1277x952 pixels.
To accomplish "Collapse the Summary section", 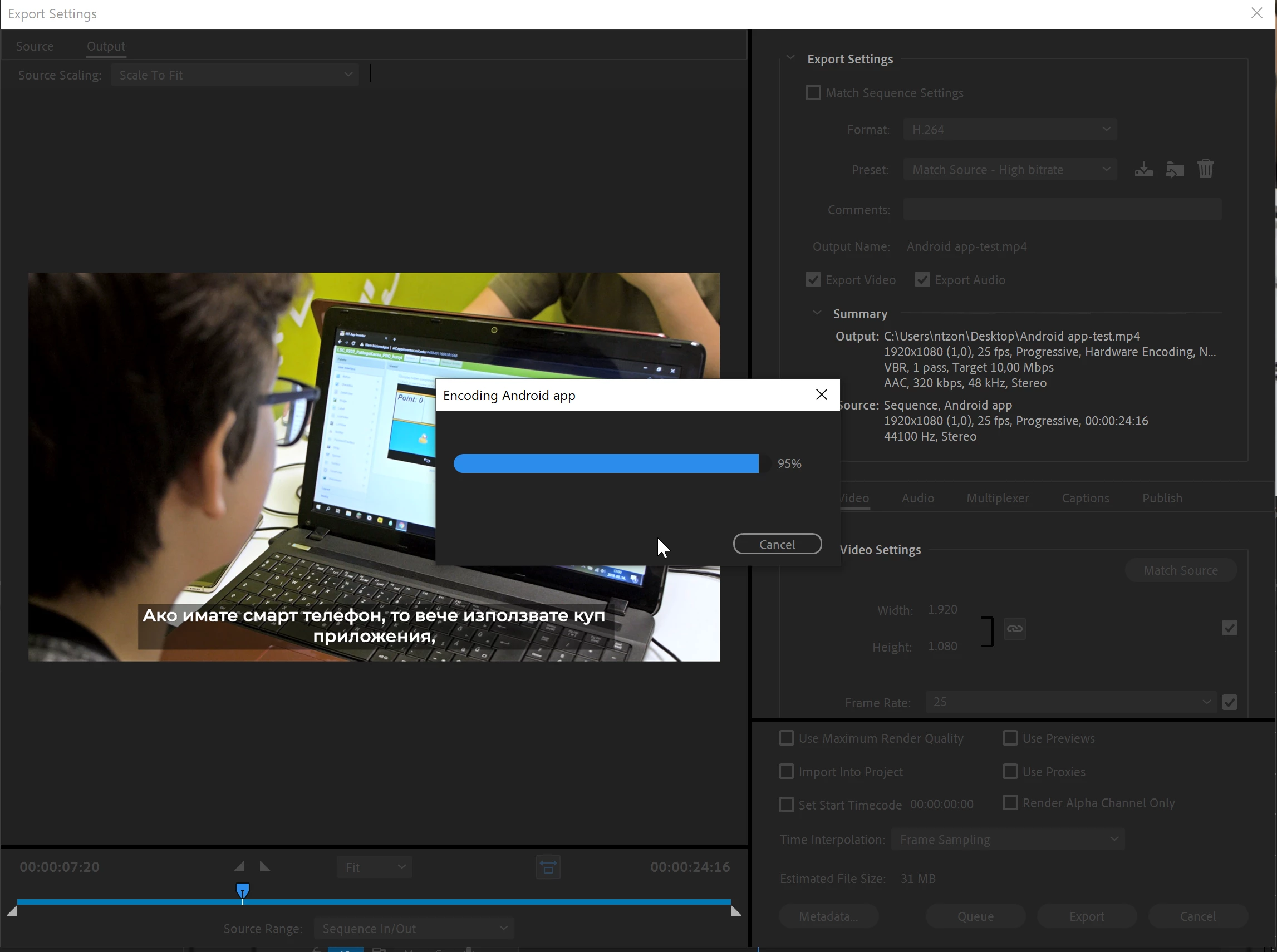I will coord(817,313).
